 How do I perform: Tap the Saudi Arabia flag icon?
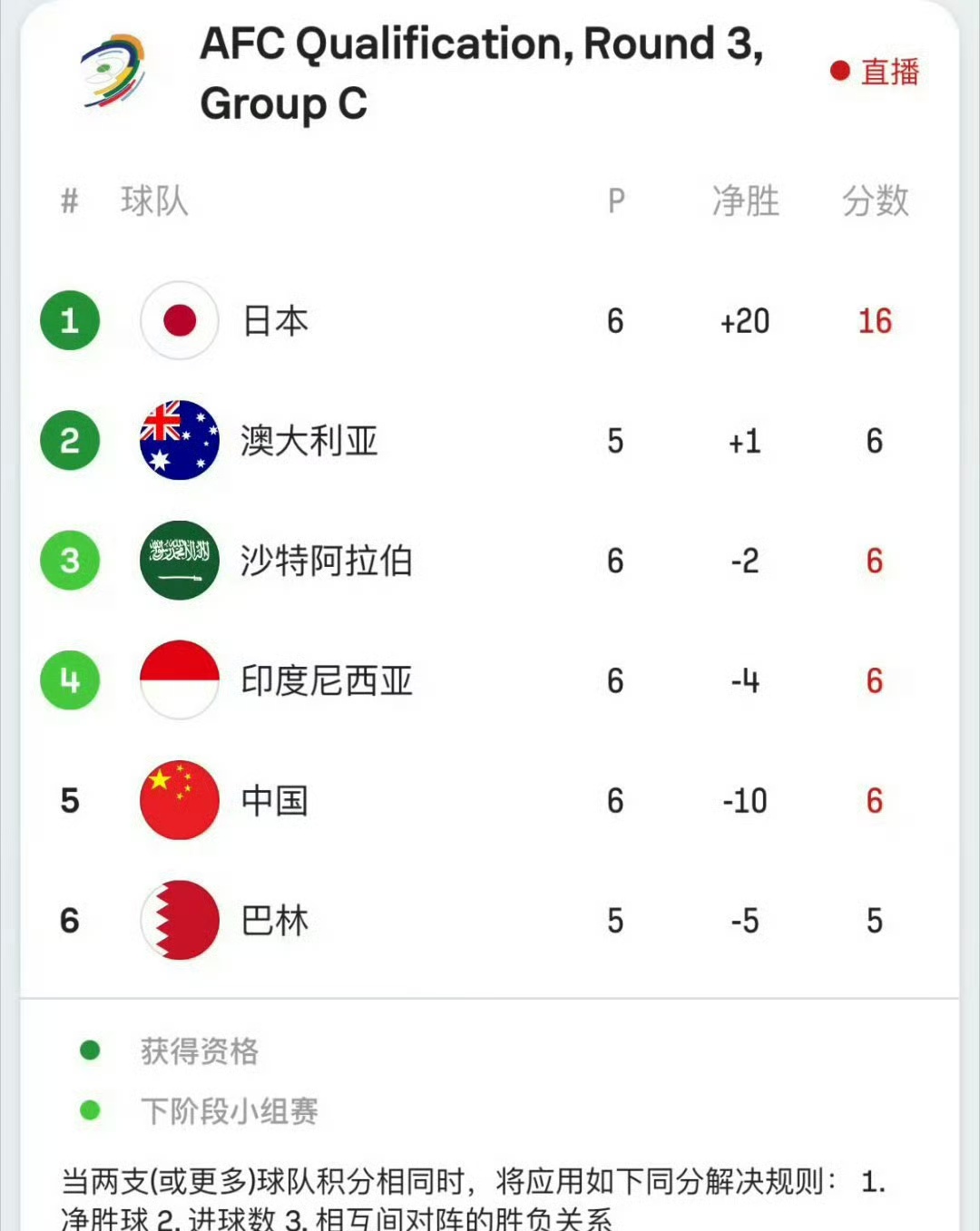pos(180,560)
